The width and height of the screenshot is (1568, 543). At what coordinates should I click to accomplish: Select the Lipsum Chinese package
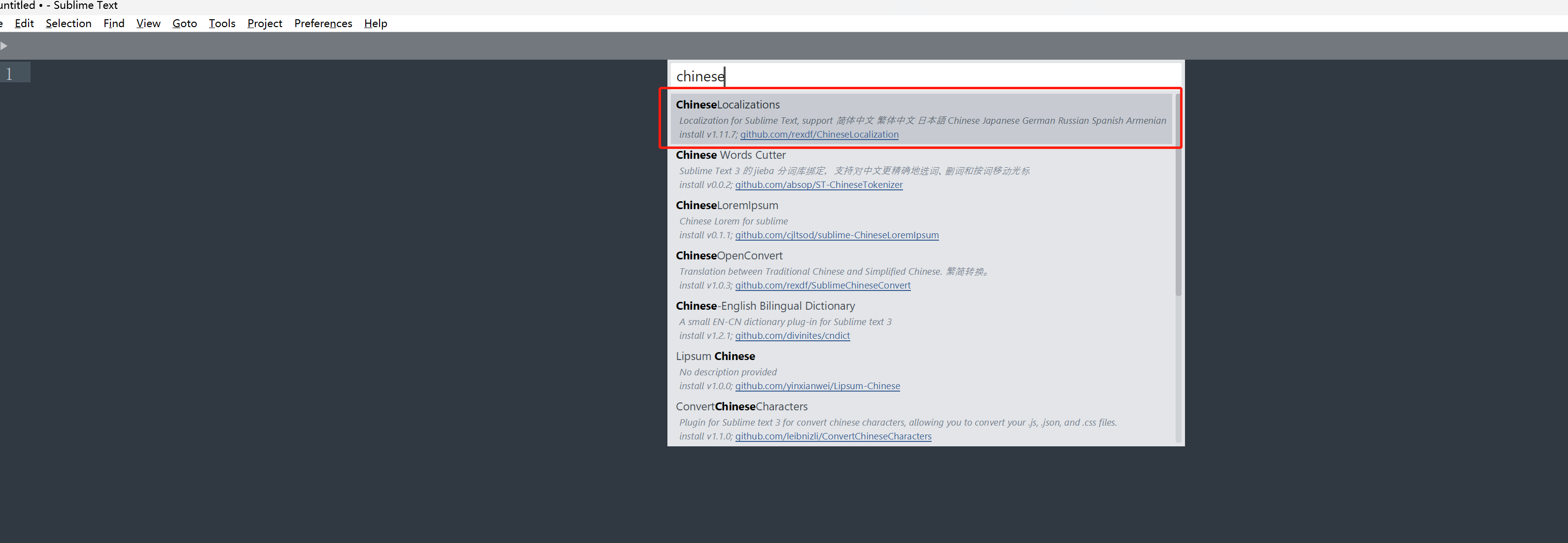[922, 371]
